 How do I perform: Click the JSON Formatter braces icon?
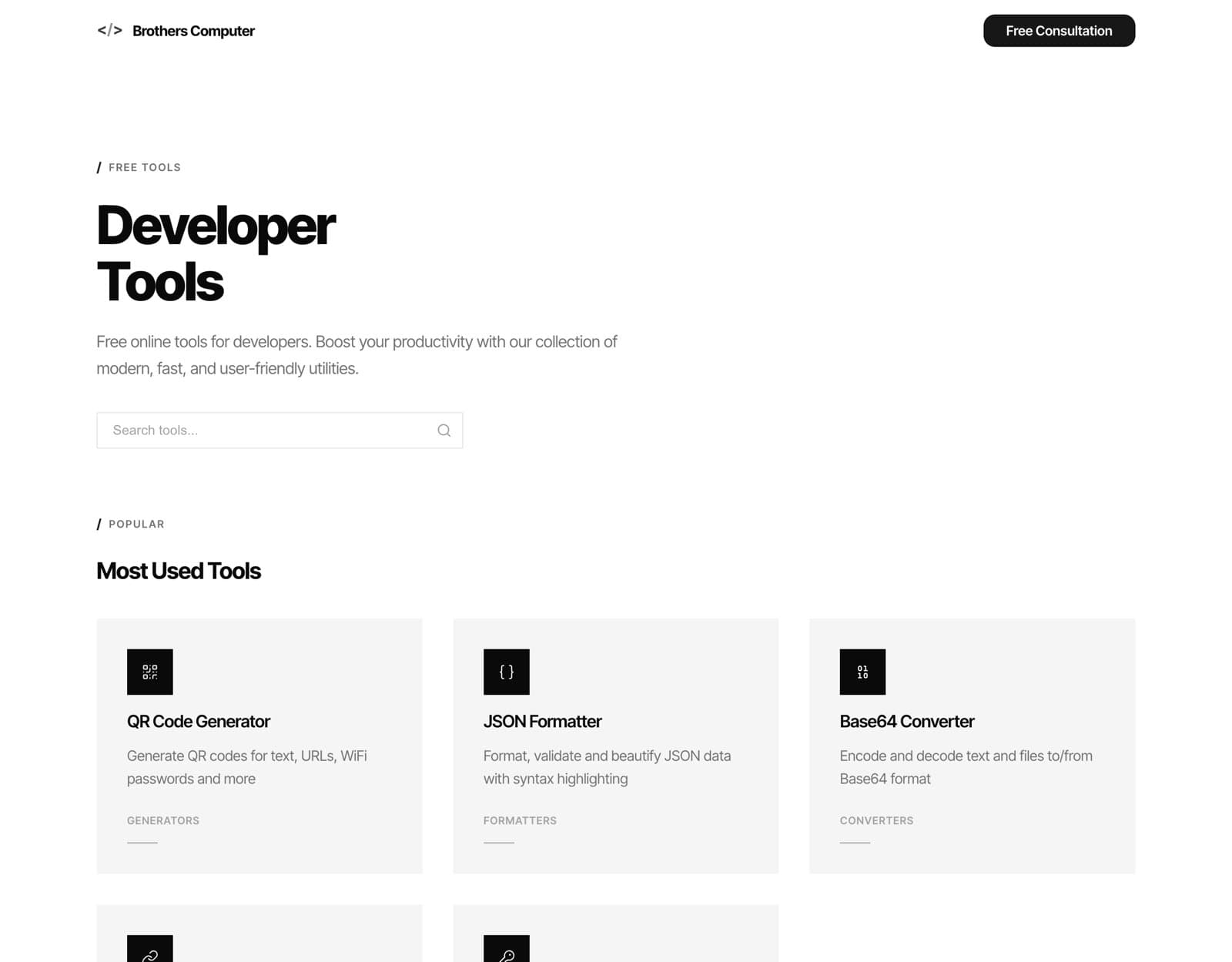click(507, 672)
